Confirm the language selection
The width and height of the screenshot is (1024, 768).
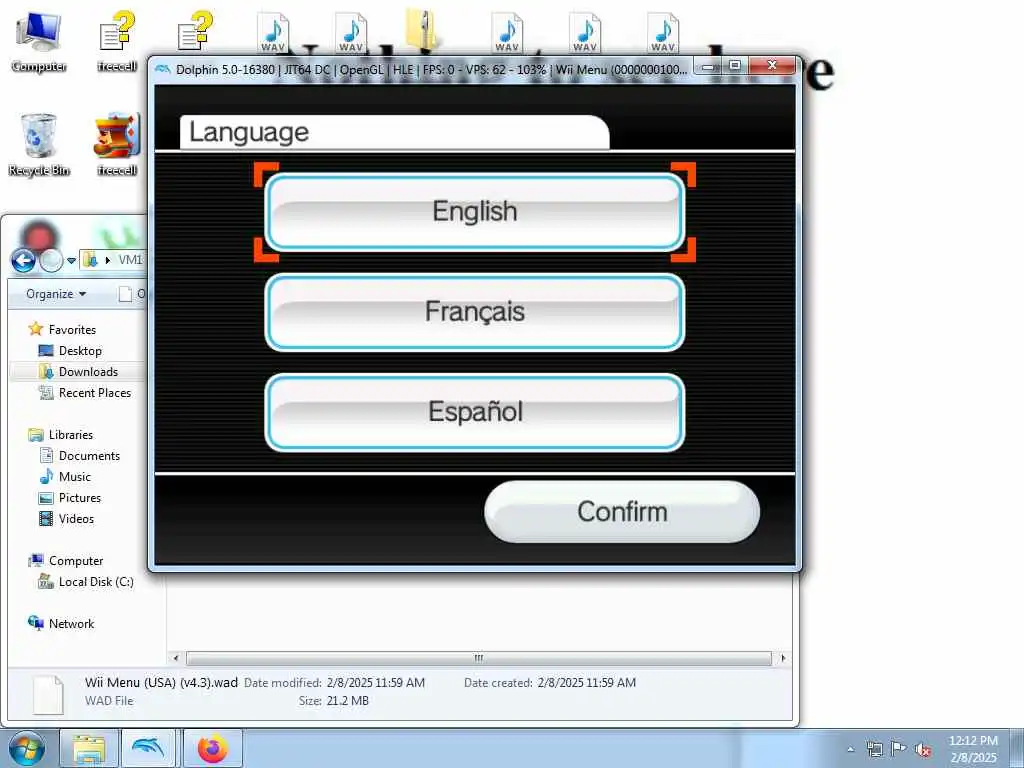(x=622, y=512)
